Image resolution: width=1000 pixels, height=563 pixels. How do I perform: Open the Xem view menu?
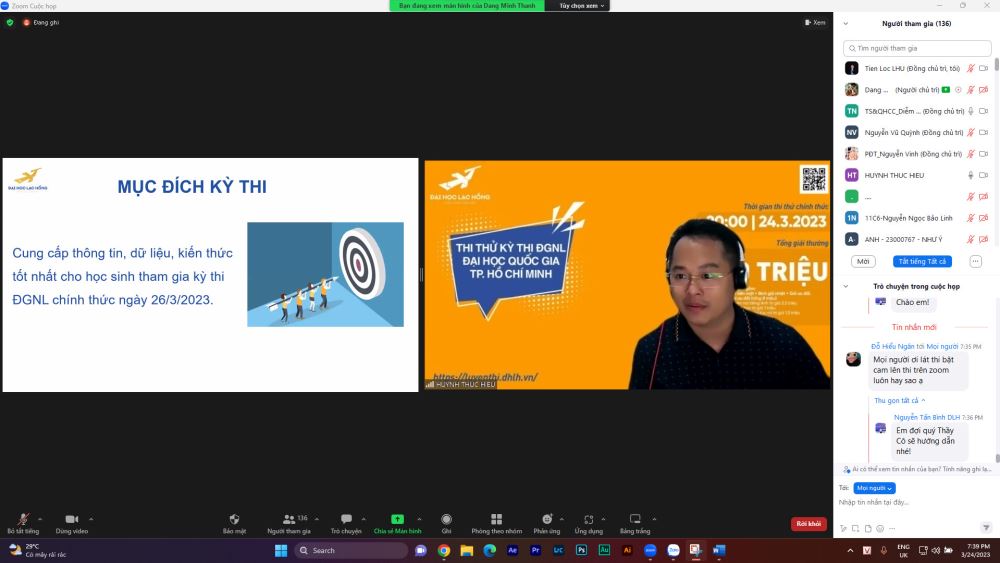(x=815, y=22)
